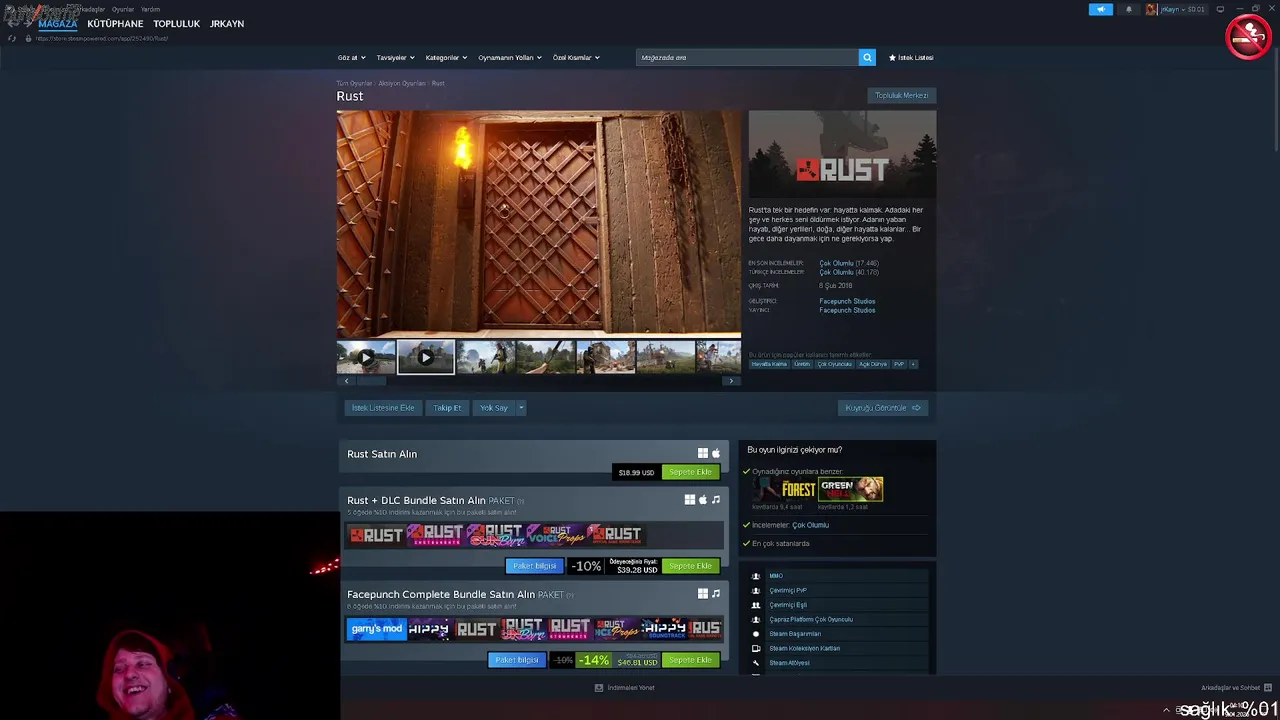Expand the Tavsiyeler dropdown
The width and height of the screenshot is (1280, 720).
[x=395, y=58]
